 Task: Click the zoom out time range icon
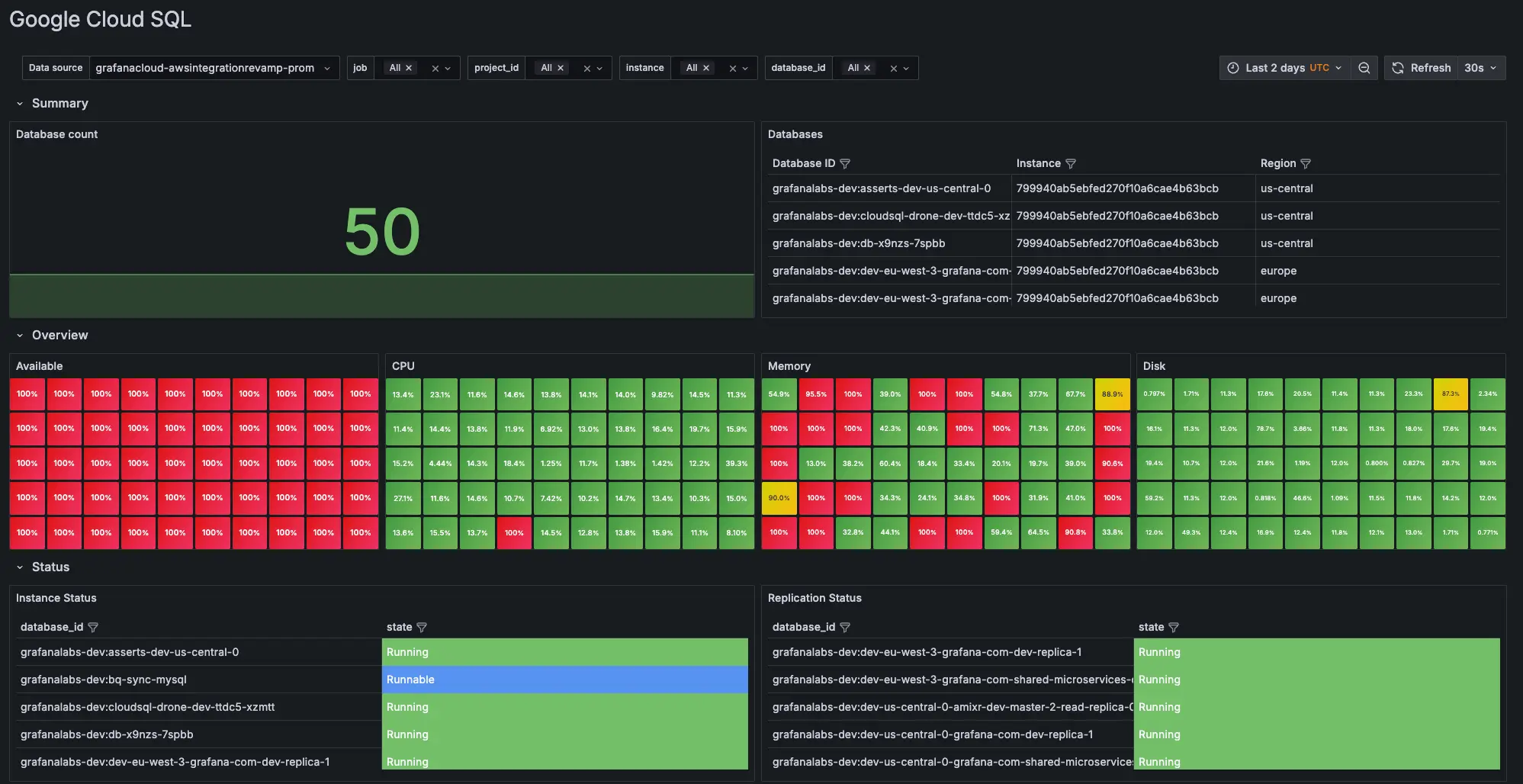pos(1364,68)
